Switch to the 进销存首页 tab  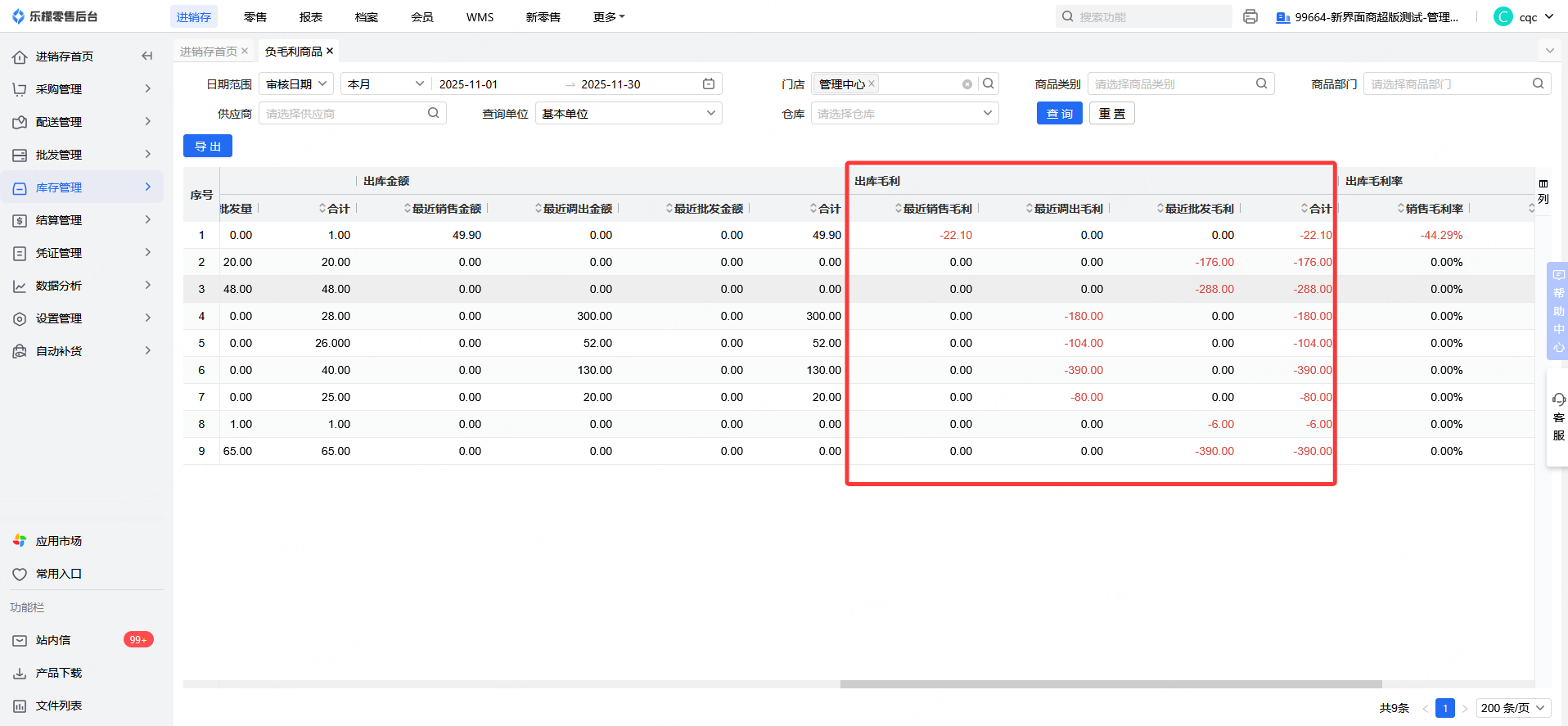tap(208, 52)
